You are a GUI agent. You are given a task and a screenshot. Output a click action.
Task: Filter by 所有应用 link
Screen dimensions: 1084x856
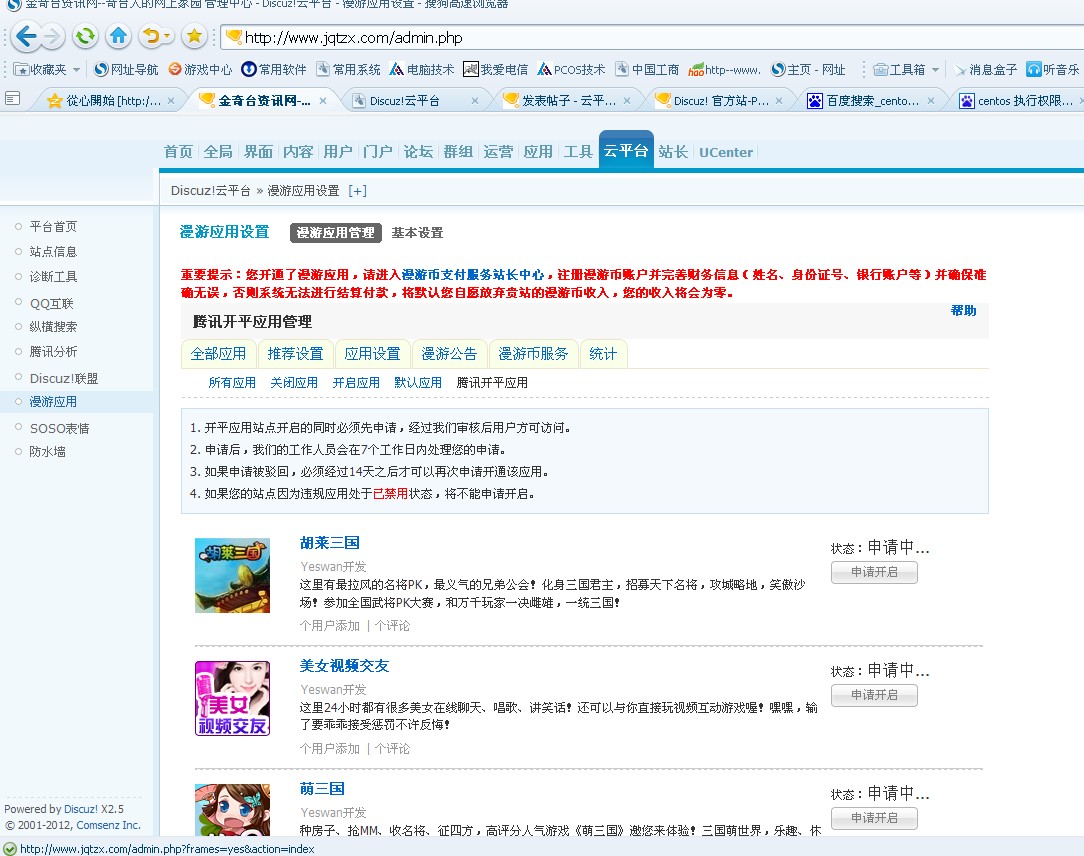pos(232,383)
